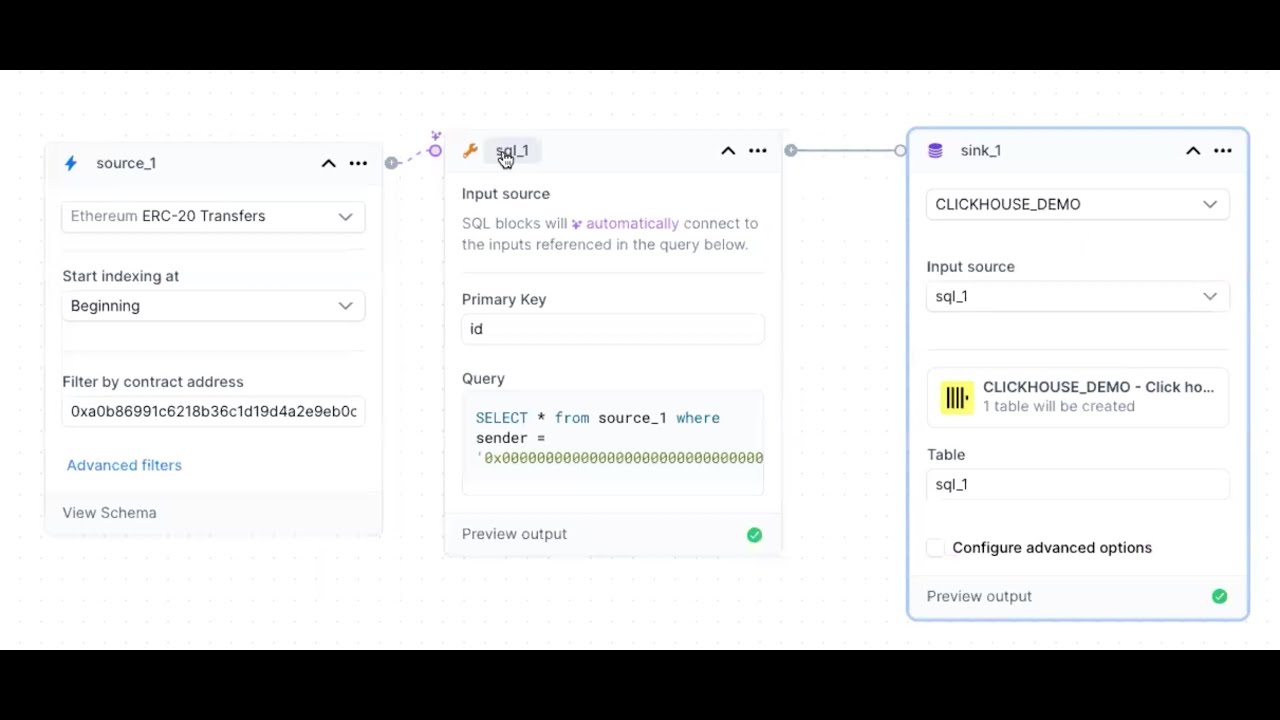Click the CLICKHOUSE_DEMO table info card
The image size is (1280, 720).
coord(1077,397)
